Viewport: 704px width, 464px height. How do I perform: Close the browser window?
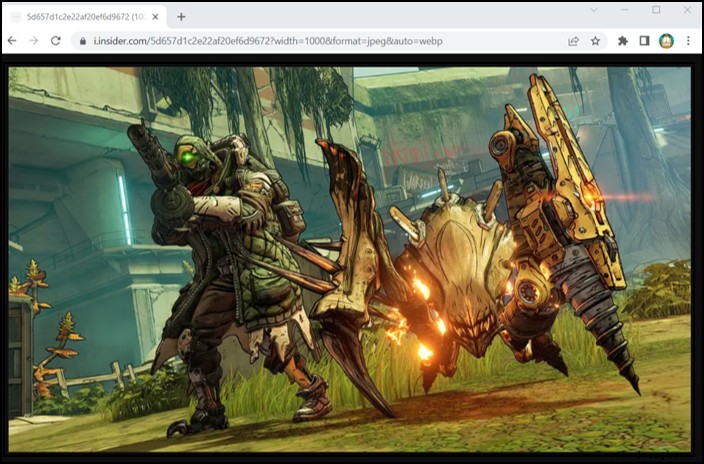(x=687, y=10)
